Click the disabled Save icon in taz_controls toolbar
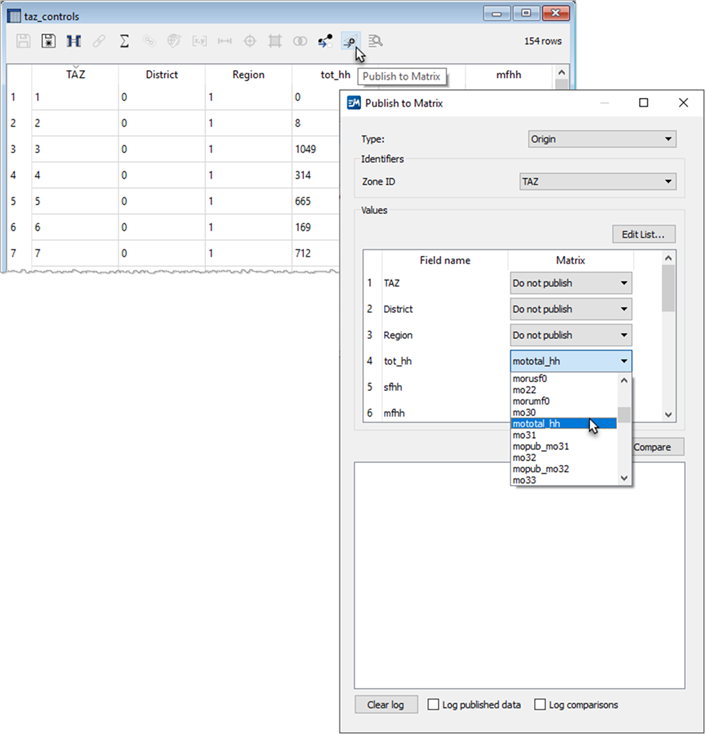706x735 pixels. [23, 41]
